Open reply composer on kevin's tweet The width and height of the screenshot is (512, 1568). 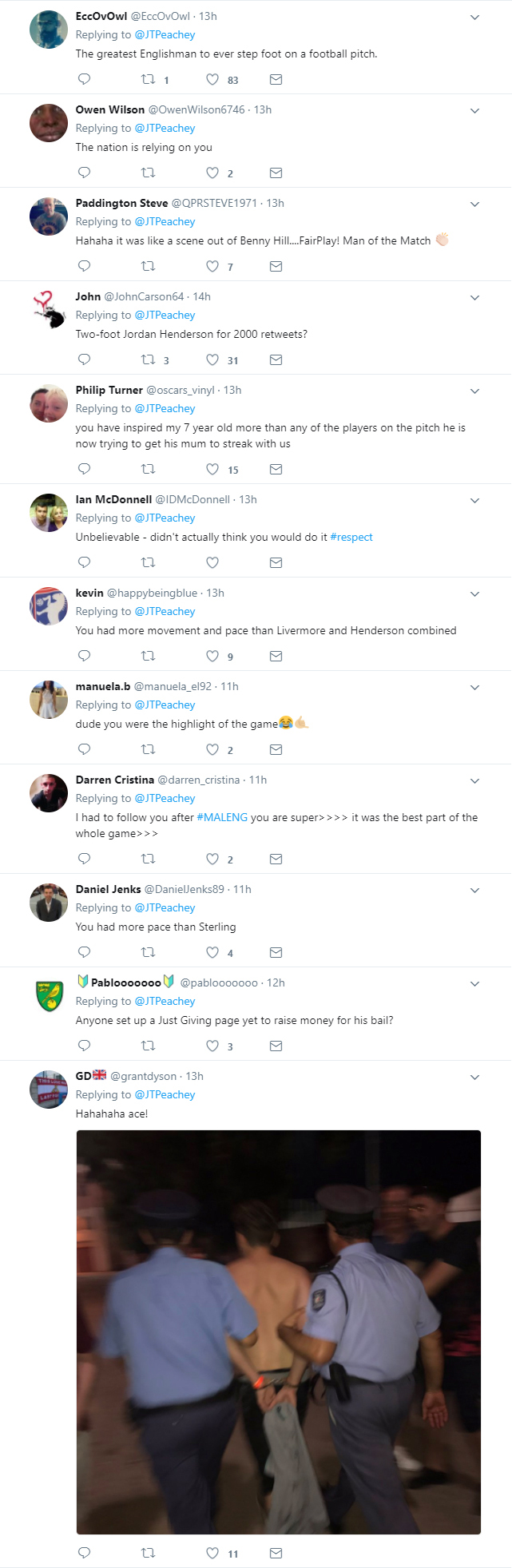click(83, 656)
